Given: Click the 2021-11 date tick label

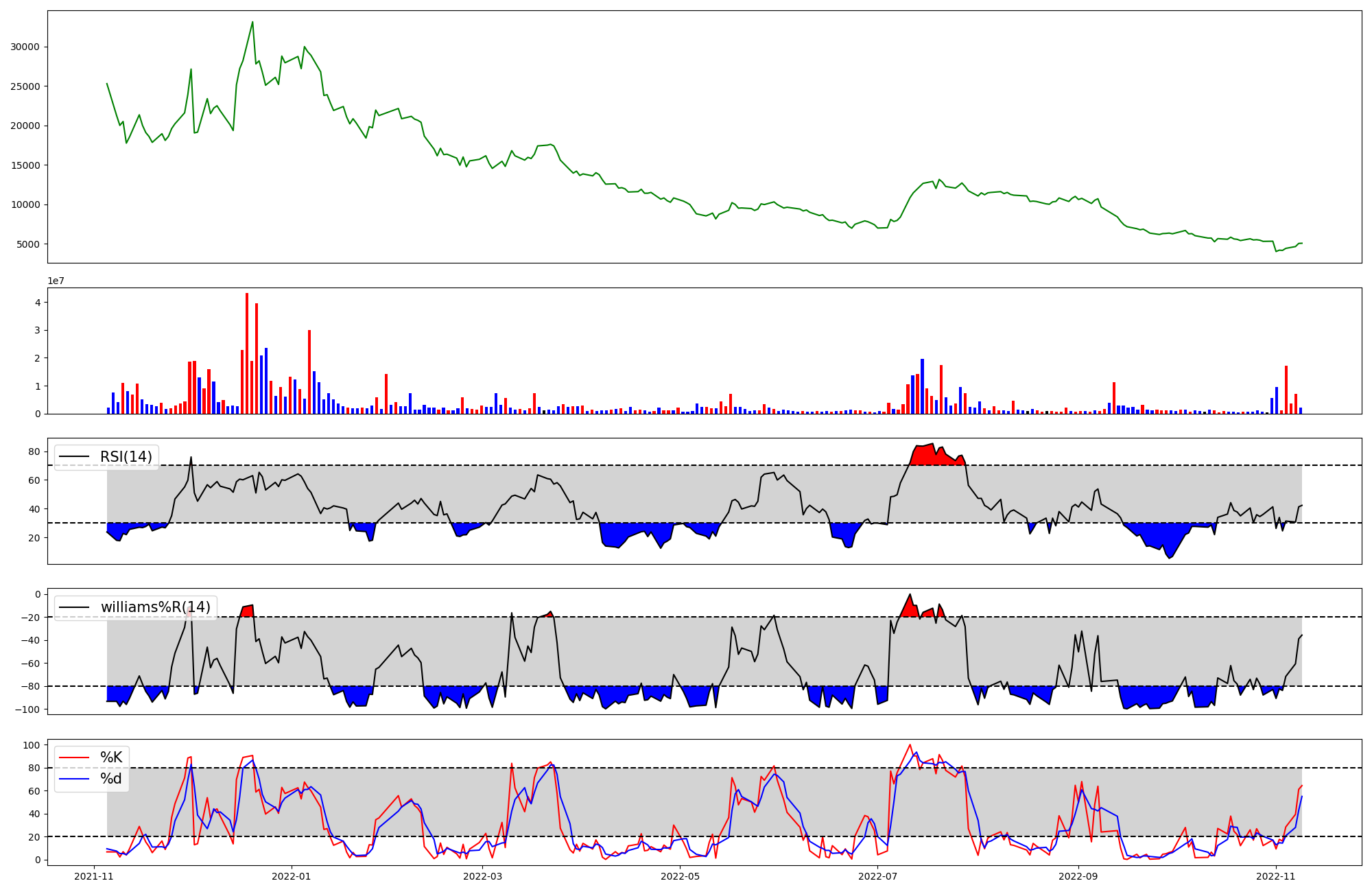Looking at the screenshot, I should [x=94, y=876].
